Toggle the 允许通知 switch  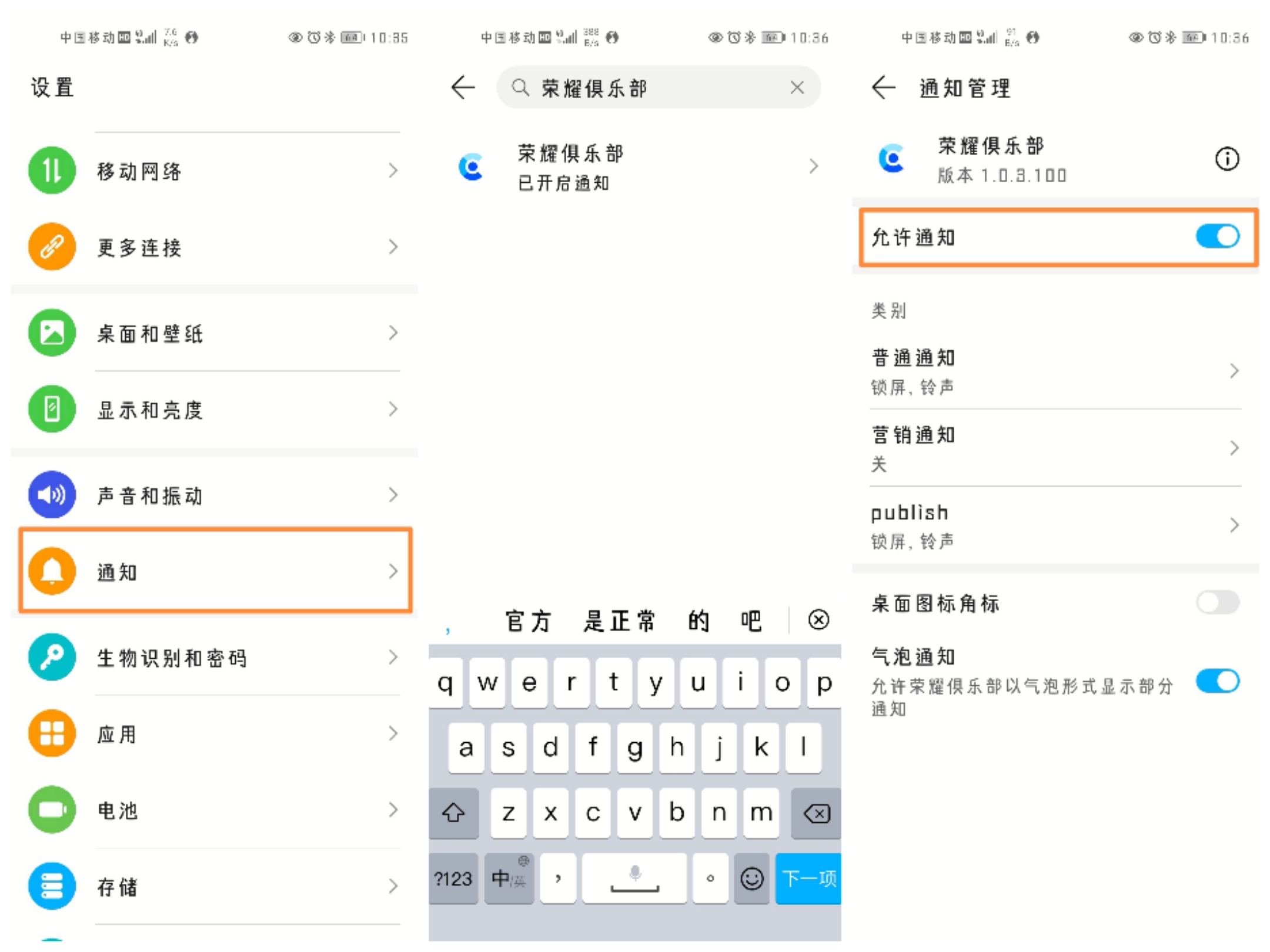tap(1218, 237)
